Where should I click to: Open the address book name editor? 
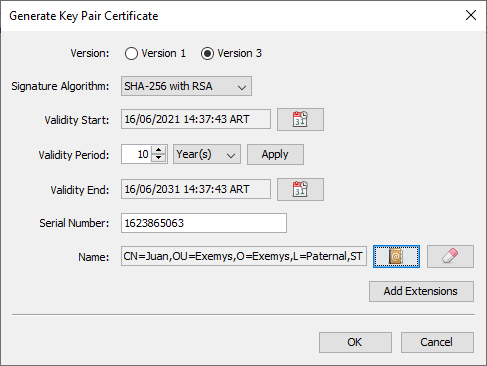pos(396,257)
